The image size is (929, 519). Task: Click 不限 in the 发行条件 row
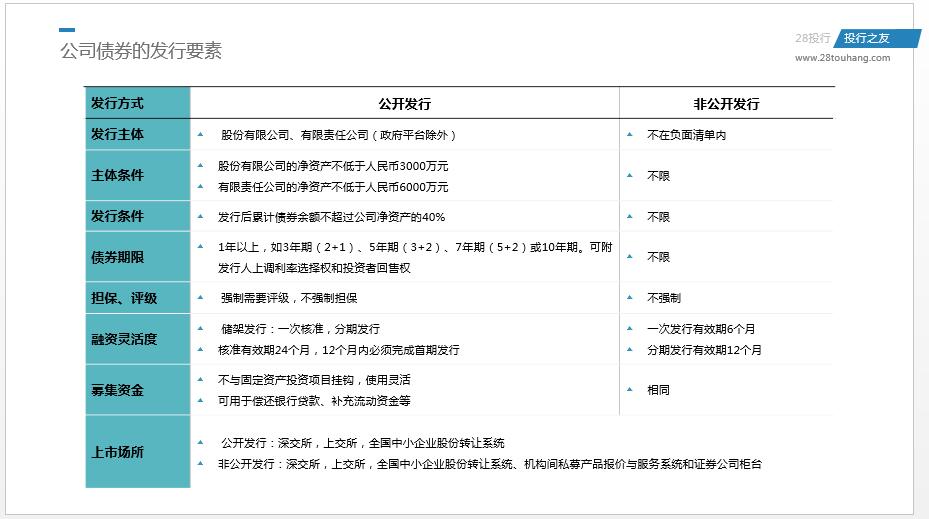coord(658,217)
